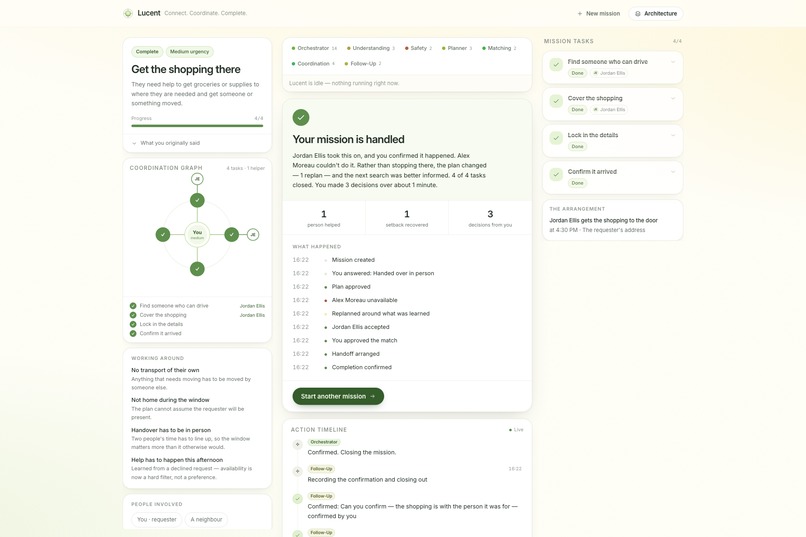Viewport: 806px width, 537px height.
Task: Click Jordan Ellis tag on Find someone who can drive card
Action: pyautogui.click(x=609, y=73)
